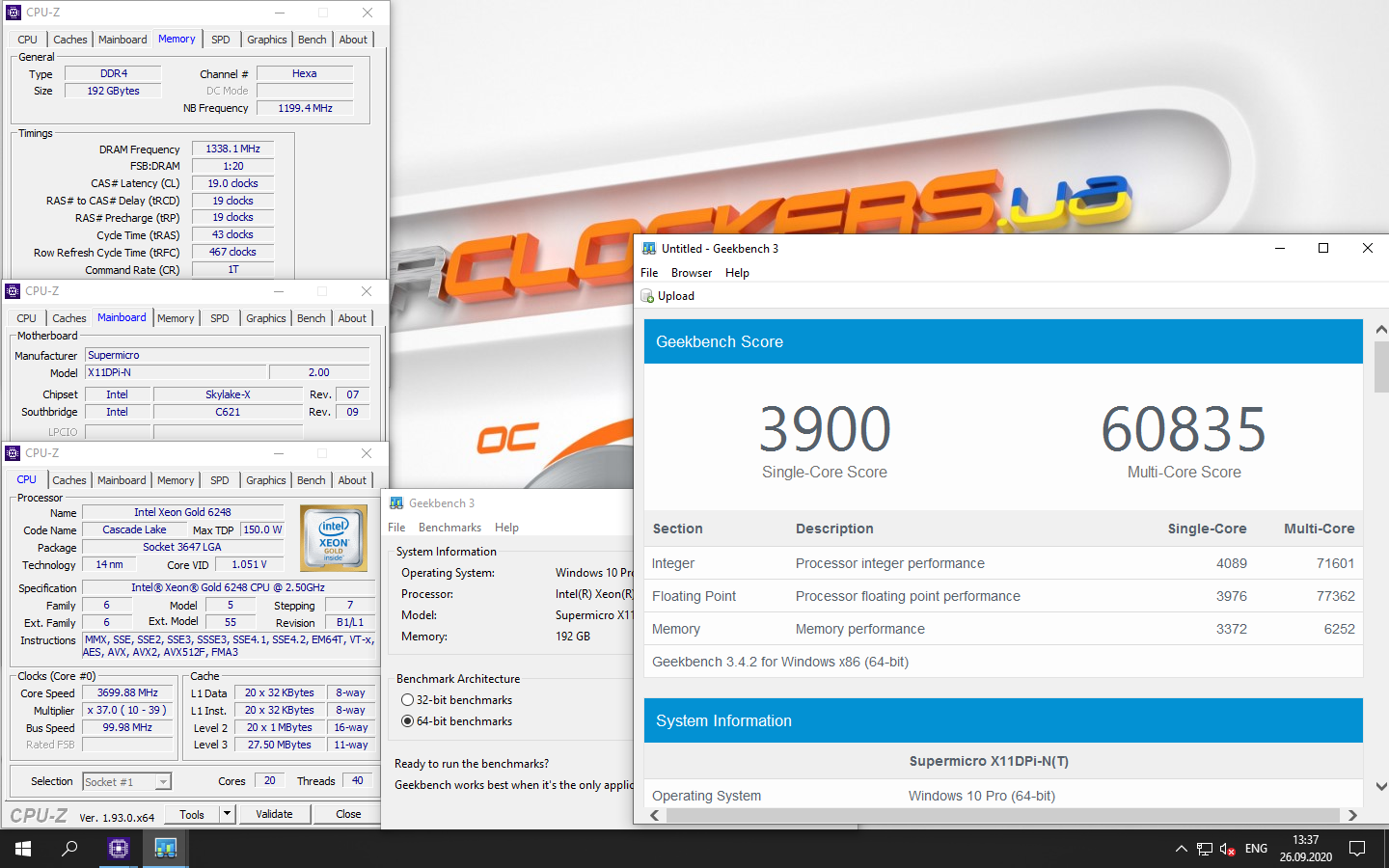
Task: Open taskbar search magnifier
Action: (x=69, y=849)
